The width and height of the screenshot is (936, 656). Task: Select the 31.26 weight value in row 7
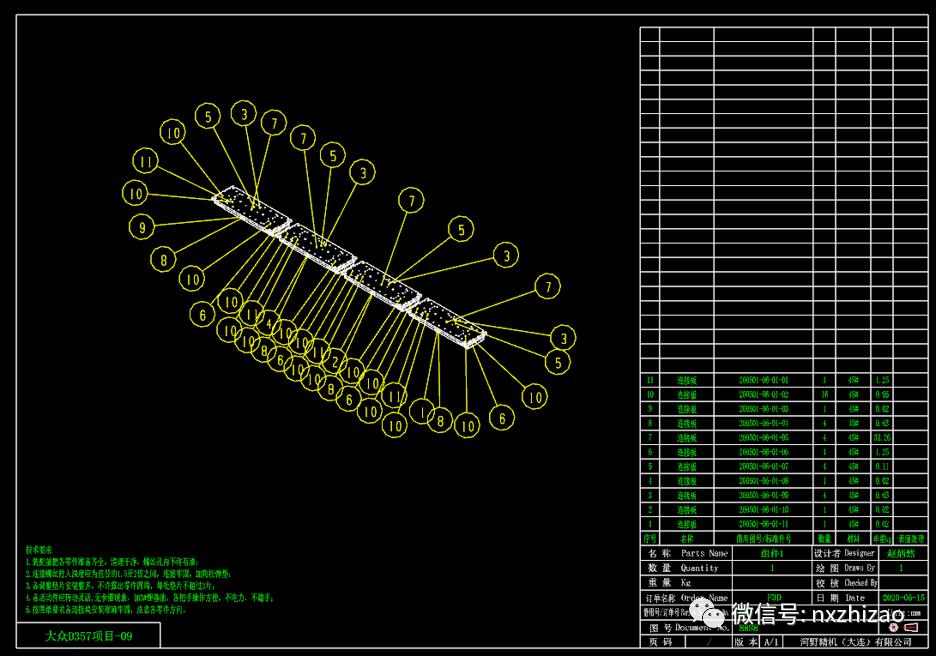(x=882, y=437)
